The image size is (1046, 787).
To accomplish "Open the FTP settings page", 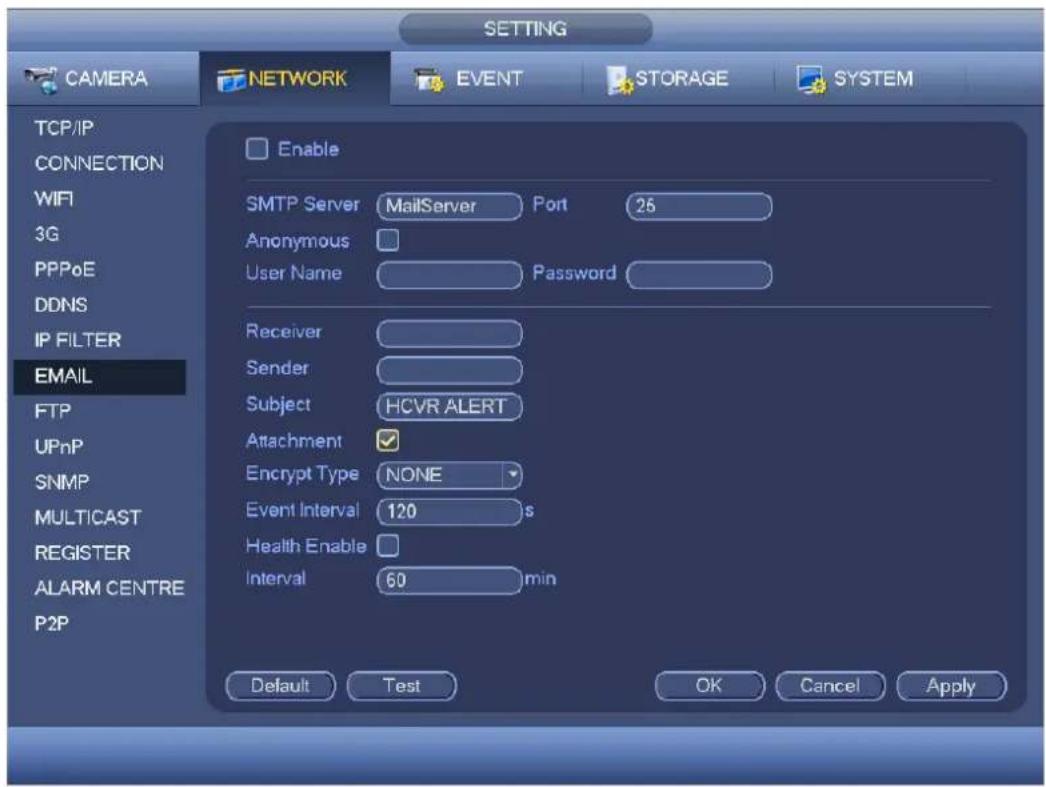I will coord(53,412).
